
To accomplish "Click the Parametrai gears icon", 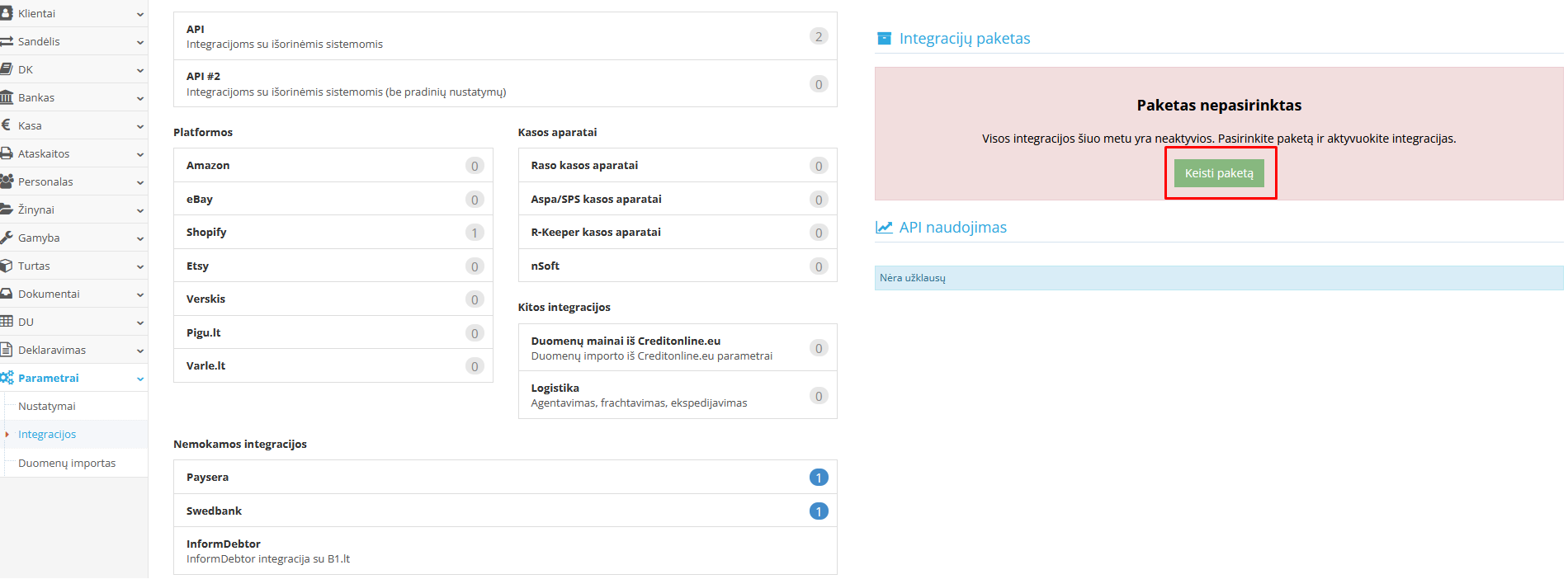I will (x=7, y=378).
